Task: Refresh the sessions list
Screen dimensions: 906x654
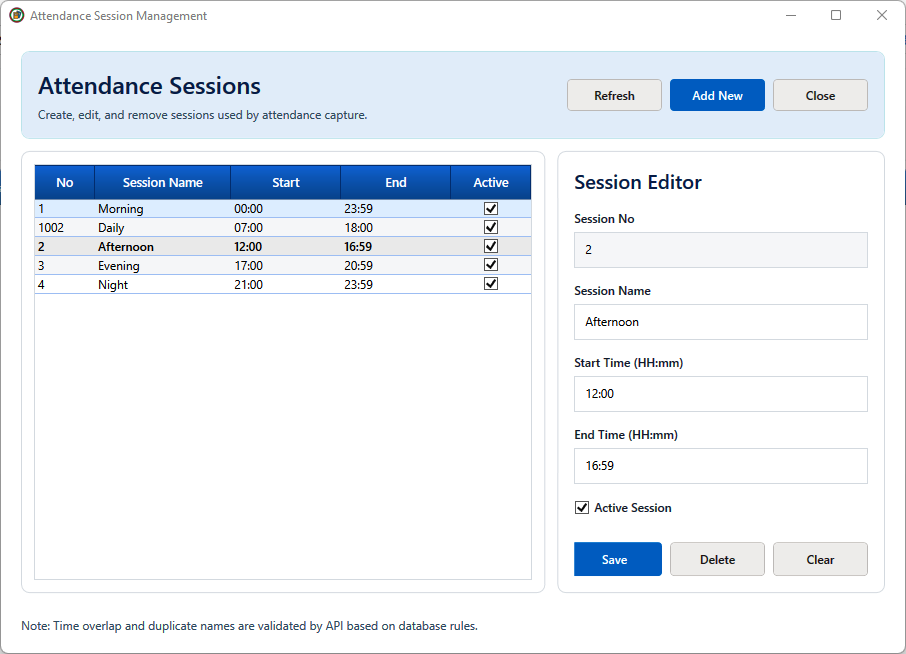Action: point(614,95)
